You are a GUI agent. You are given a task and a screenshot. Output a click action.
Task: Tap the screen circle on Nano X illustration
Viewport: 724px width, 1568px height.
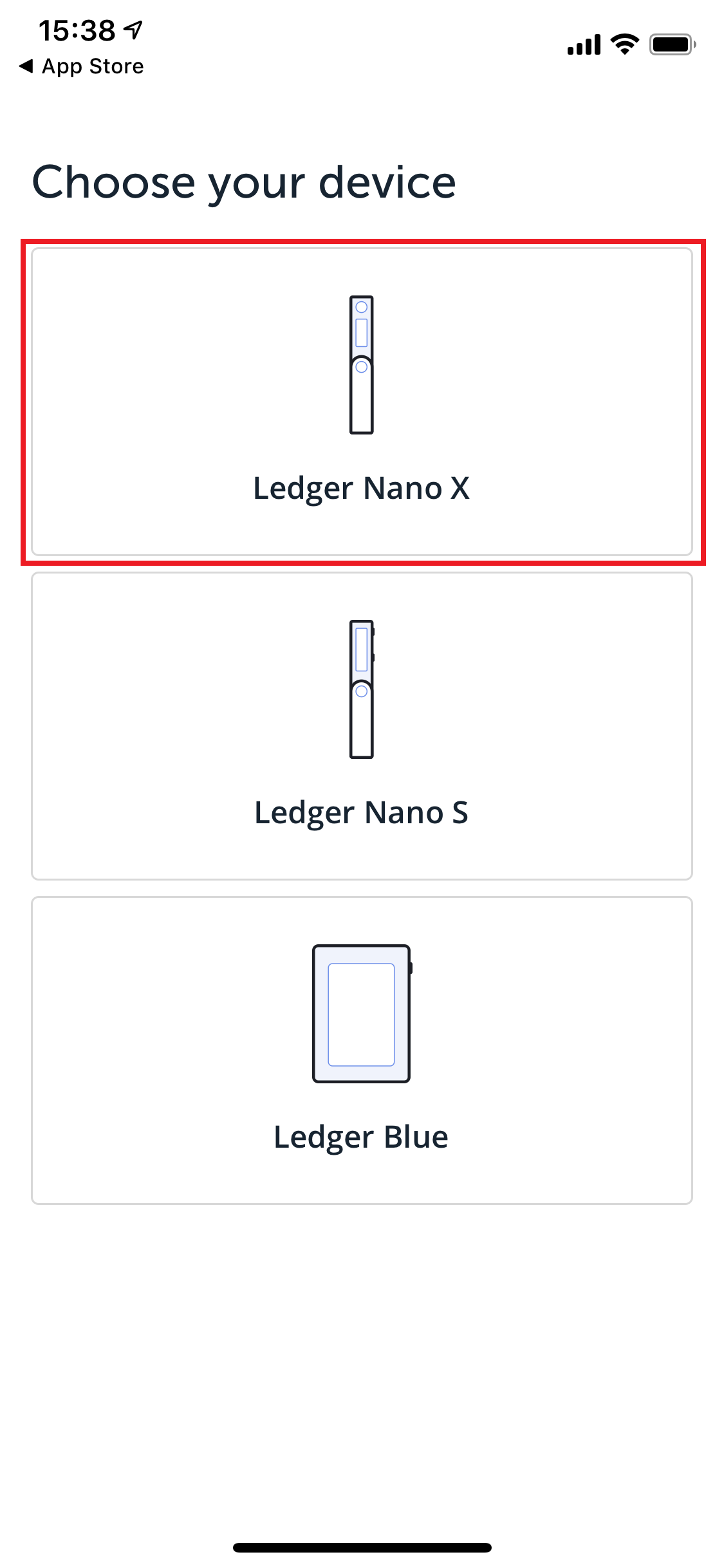(x=362, y=307)
